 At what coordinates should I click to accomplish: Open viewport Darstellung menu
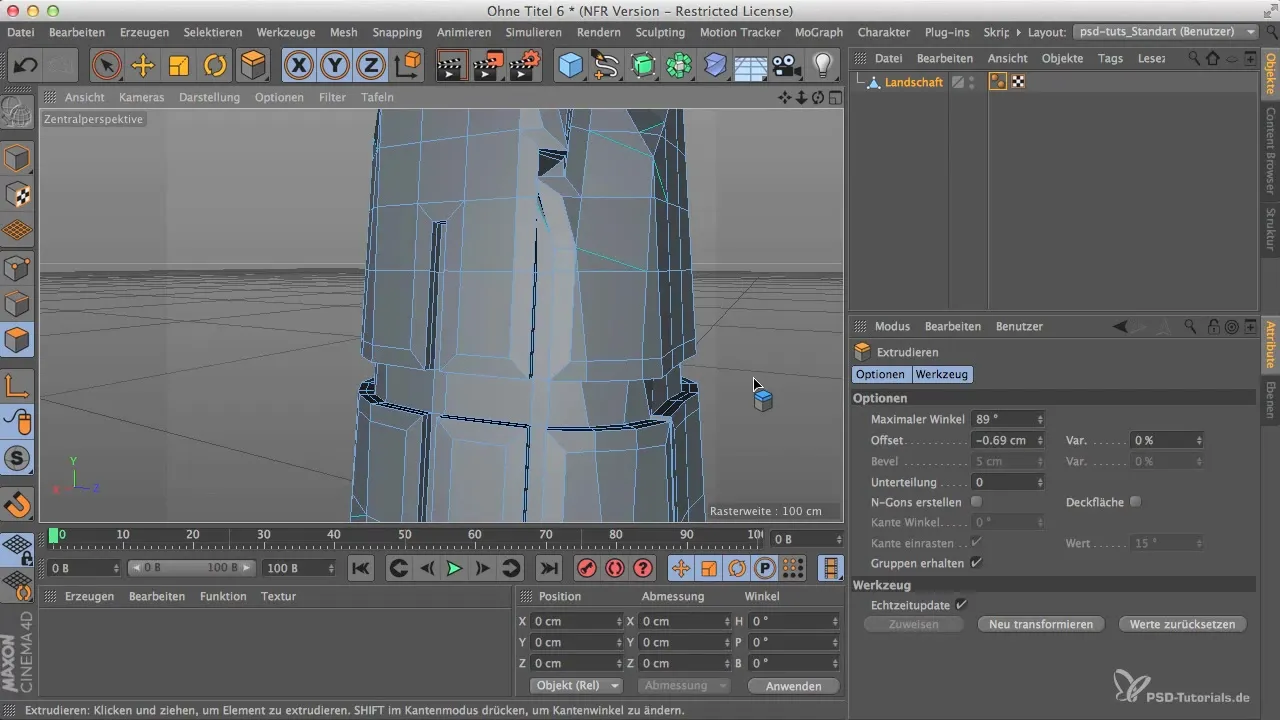pos(209,97)
